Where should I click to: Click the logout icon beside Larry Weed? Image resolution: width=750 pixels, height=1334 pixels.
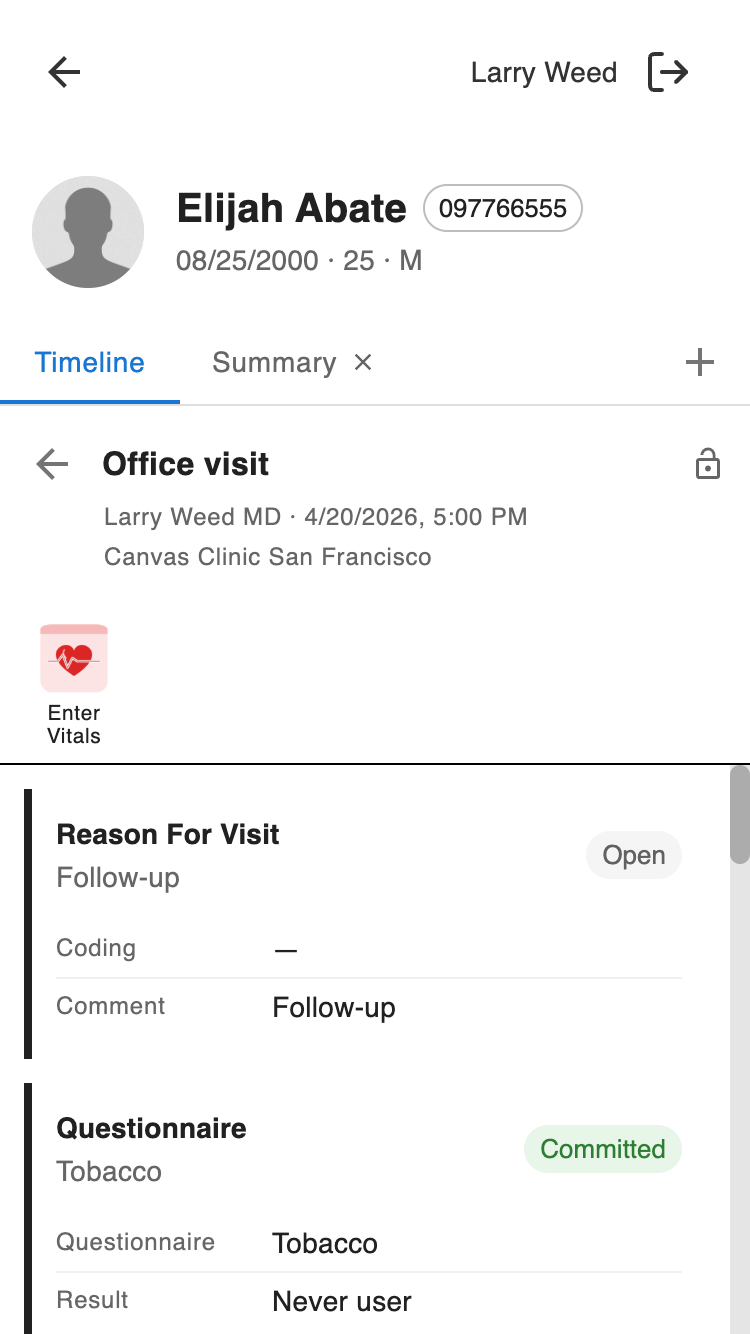click(668, 72)
